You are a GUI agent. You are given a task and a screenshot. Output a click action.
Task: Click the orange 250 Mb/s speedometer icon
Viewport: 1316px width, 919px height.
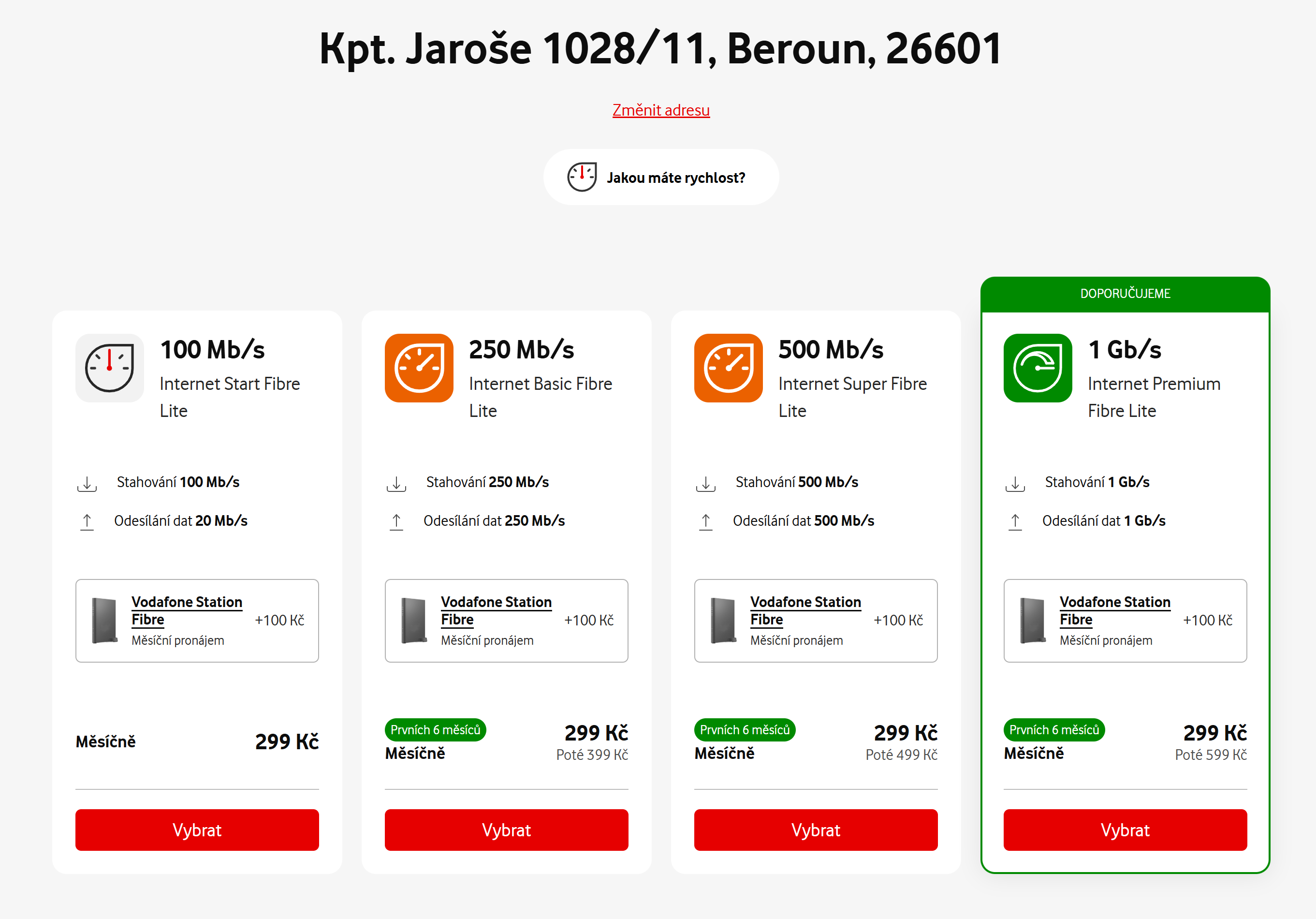click(419, 368)
